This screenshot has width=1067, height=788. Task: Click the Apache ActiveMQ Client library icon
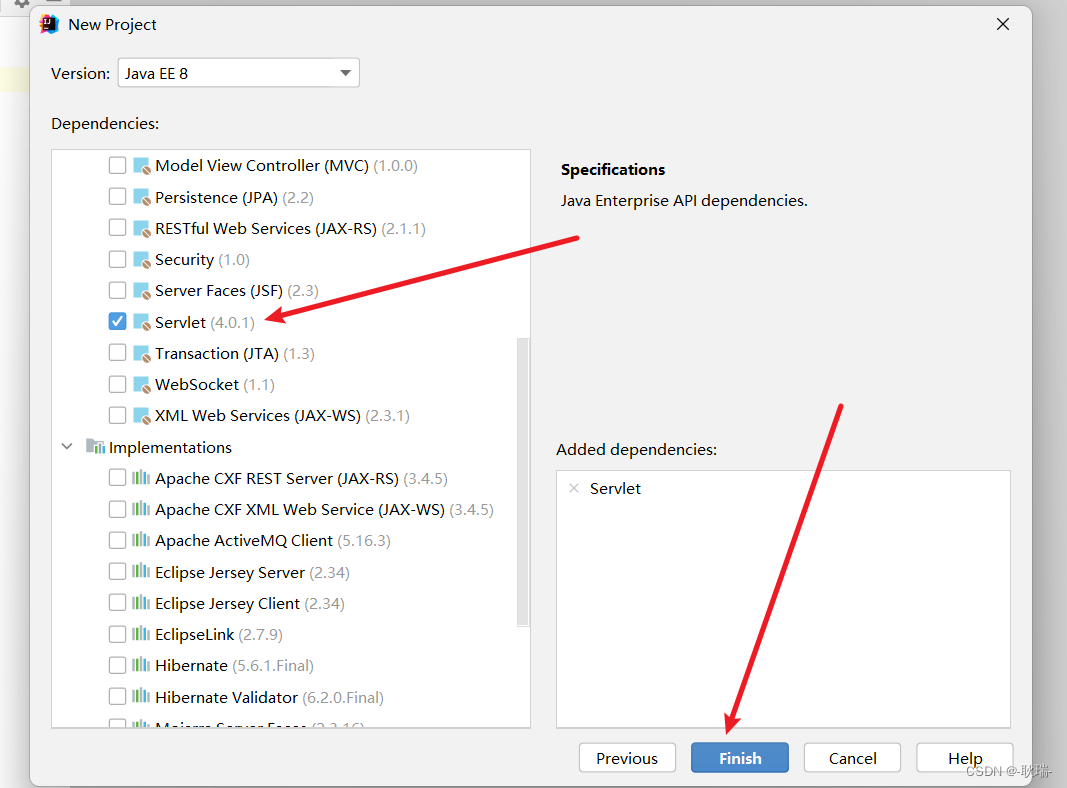point(141,540)
